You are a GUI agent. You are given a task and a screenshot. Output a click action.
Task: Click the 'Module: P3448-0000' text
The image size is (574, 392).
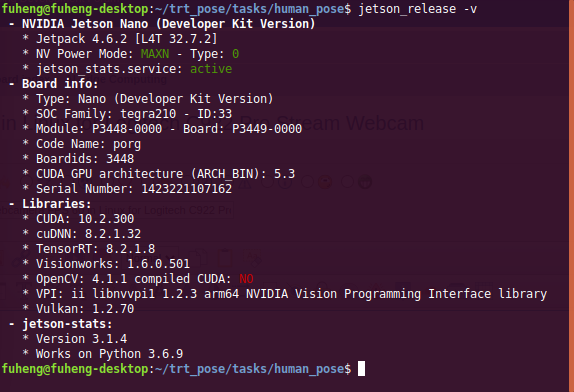tap(99, 129)
